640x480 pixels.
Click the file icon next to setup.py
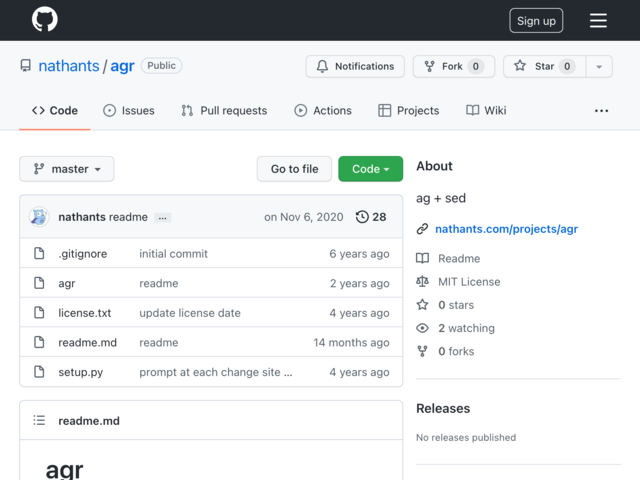(39, 372)
